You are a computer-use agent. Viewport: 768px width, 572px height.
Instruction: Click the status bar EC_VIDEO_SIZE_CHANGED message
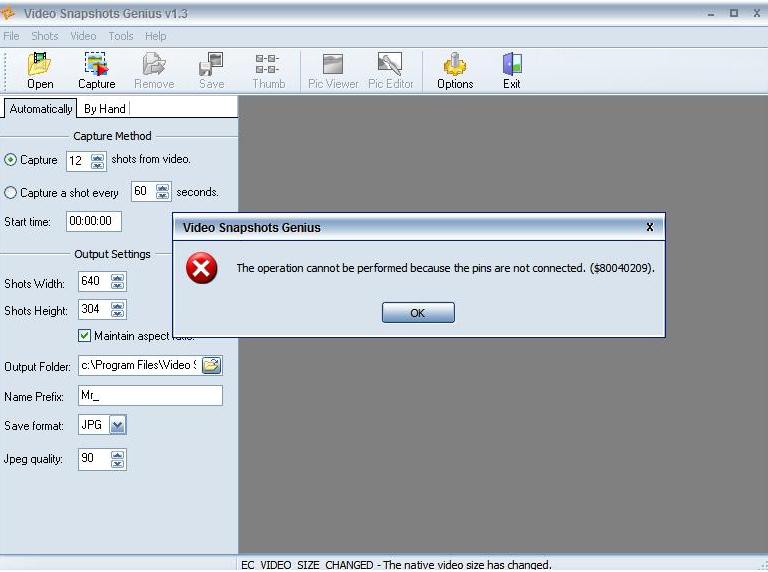[396, 565]
